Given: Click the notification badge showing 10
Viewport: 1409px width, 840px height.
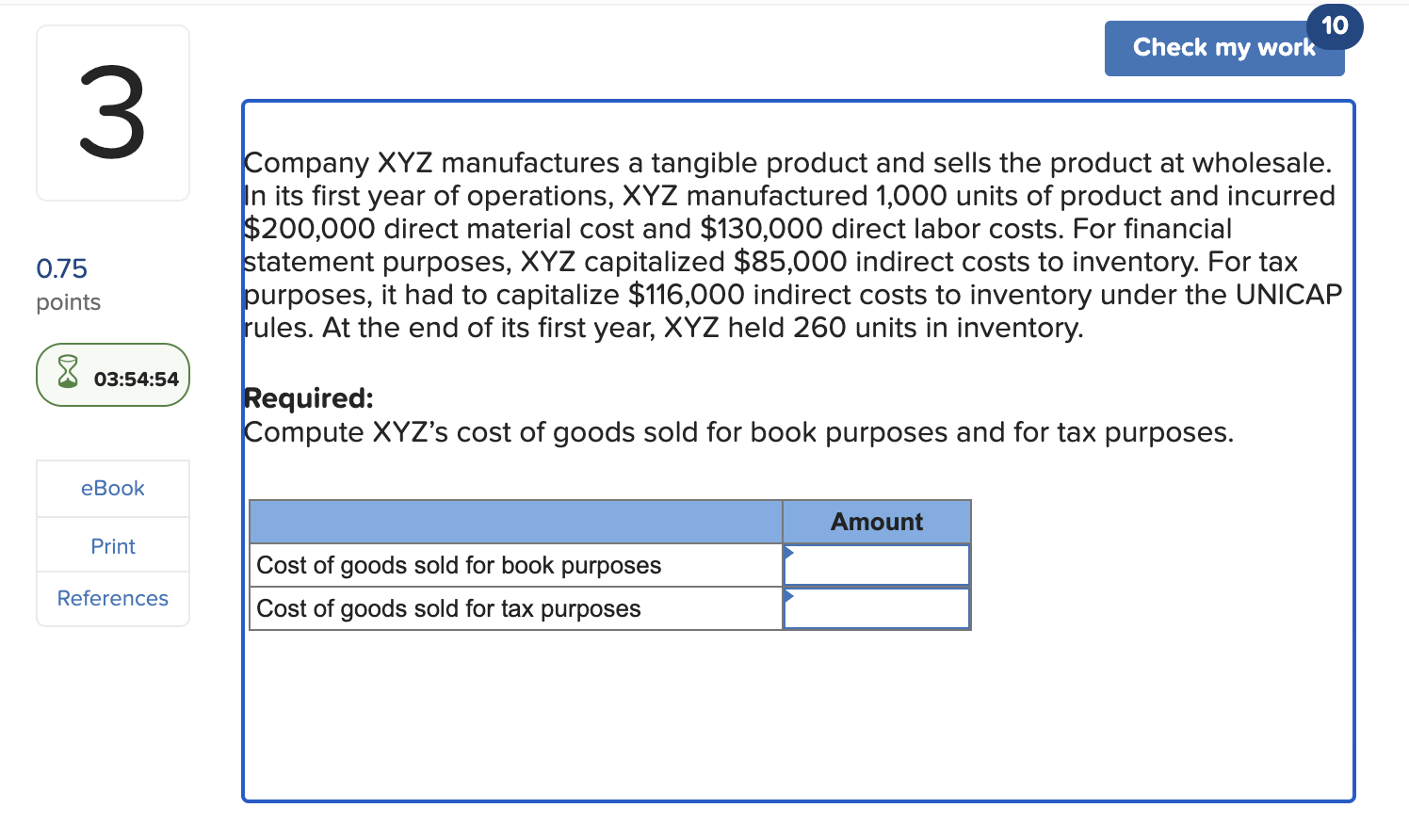Looking at the screenshot, I should [x=1336, y=26].
